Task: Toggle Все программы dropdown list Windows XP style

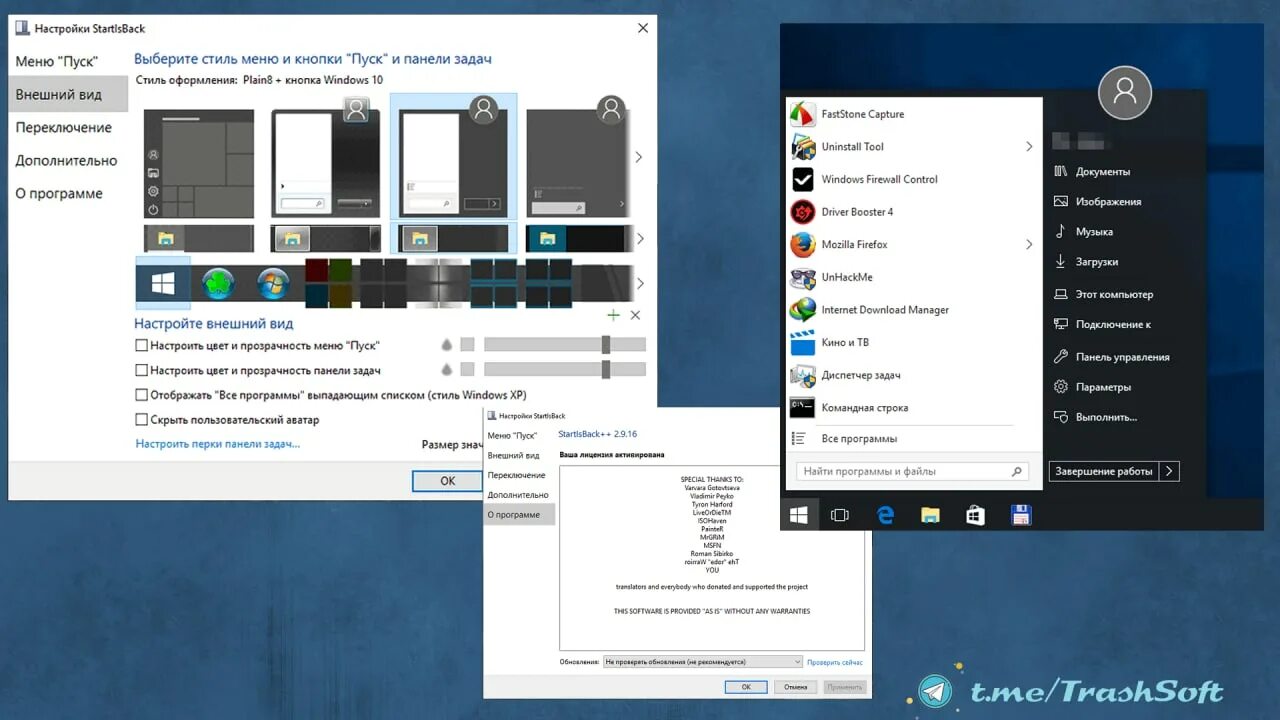Action: tap(141, 395)
